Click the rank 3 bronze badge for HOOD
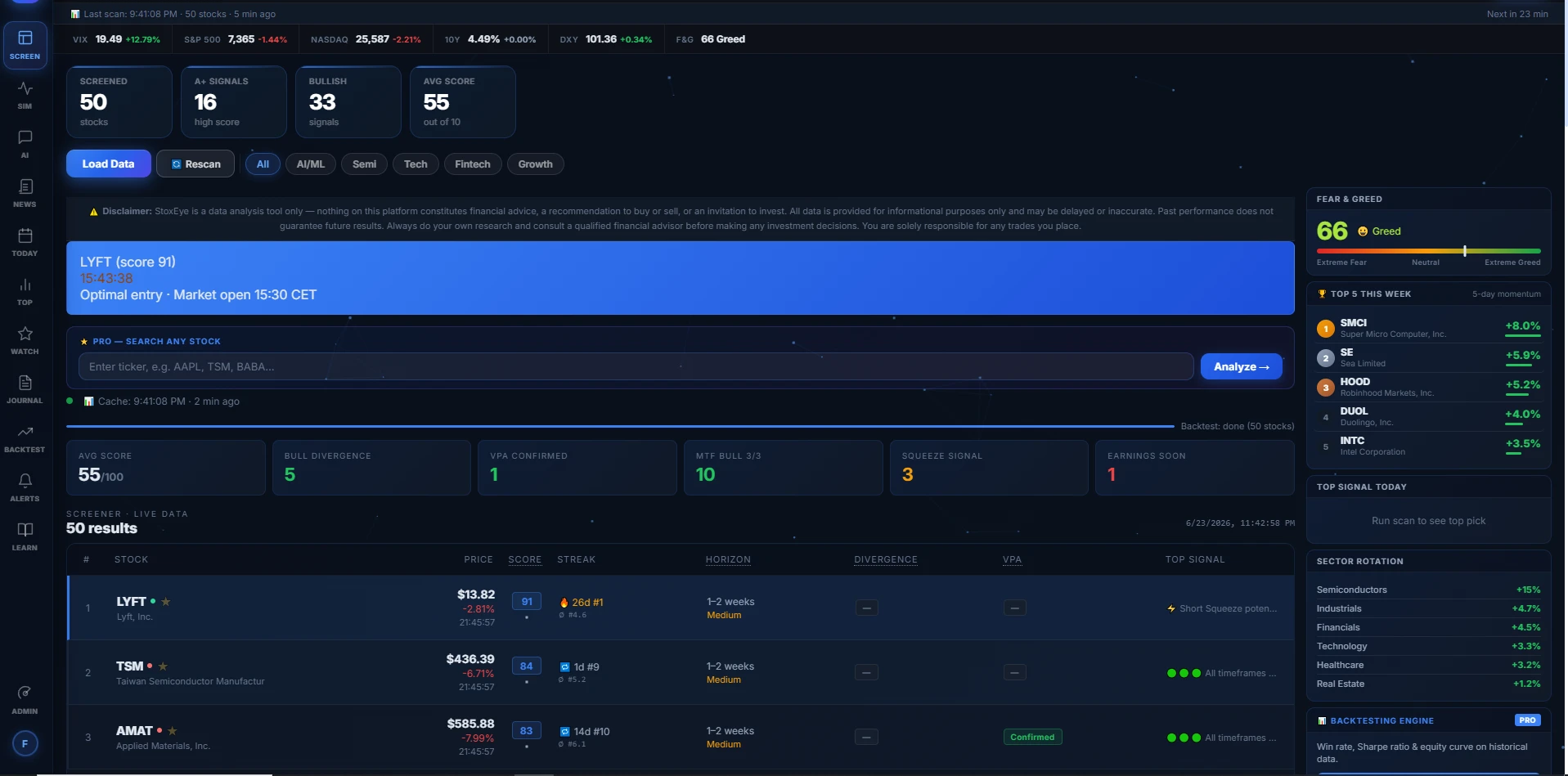The width and height of the screenshot is (1568, 776). pyautogui.click(x=1326, y=388)
